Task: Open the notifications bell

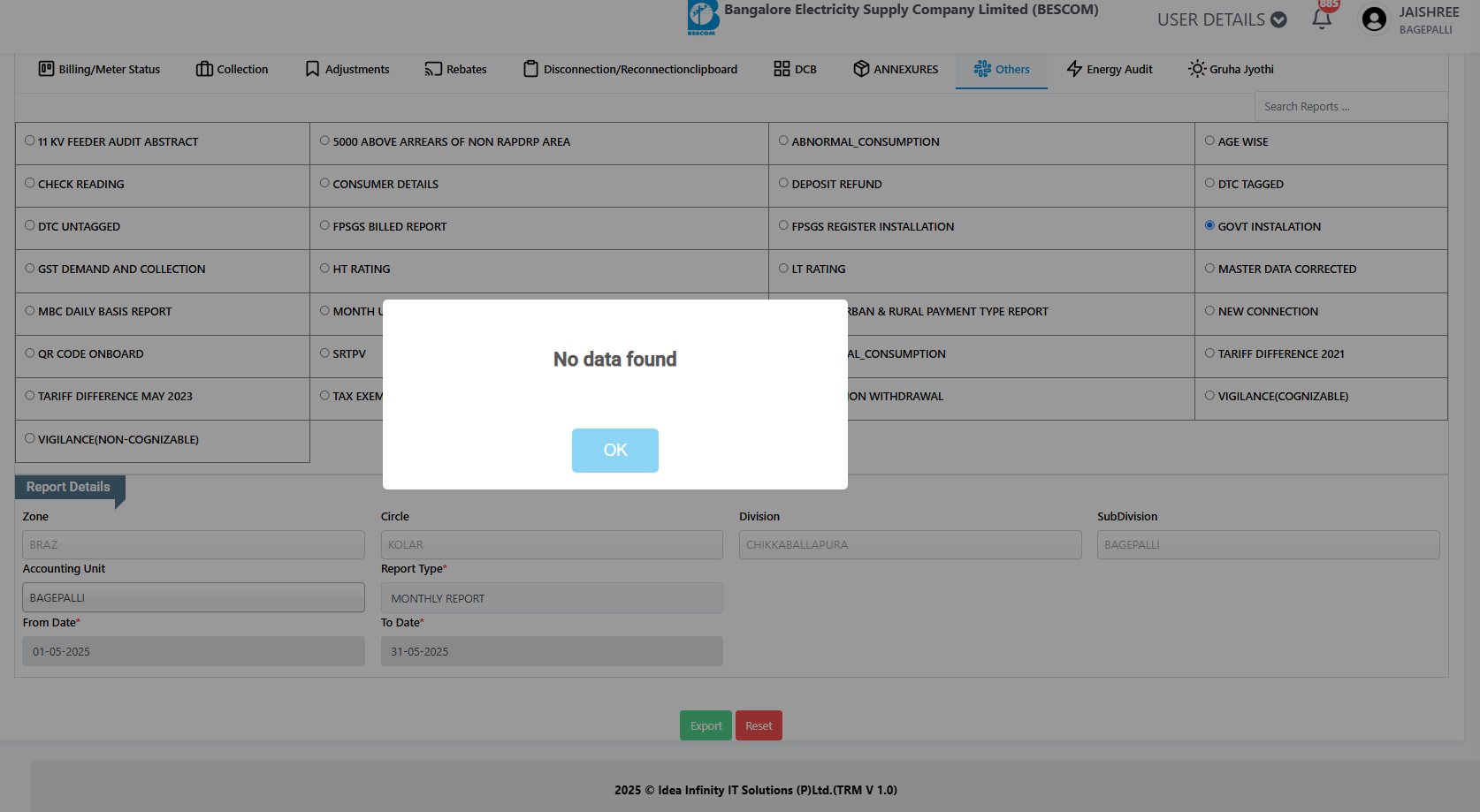Action: click(1322, 19)
